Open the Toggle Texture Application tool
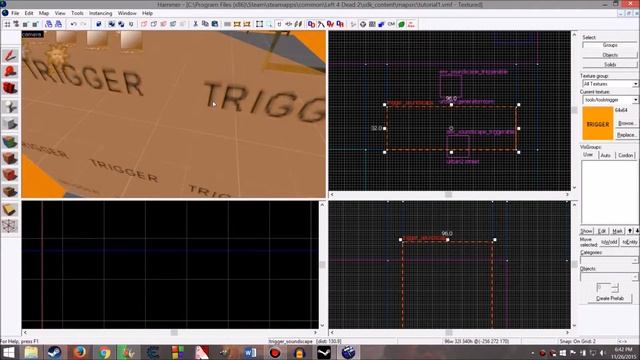The image size is (640, 360). 10,142
